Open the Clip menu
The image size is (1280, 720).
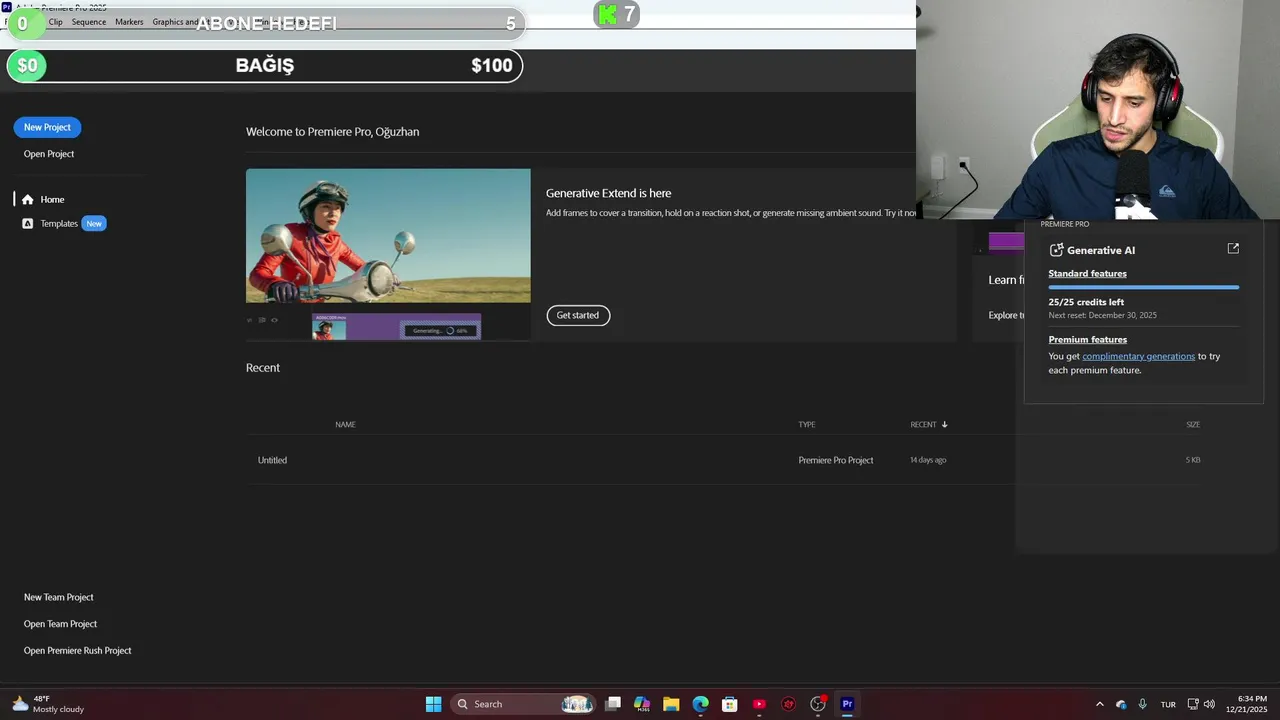[55, 22]
